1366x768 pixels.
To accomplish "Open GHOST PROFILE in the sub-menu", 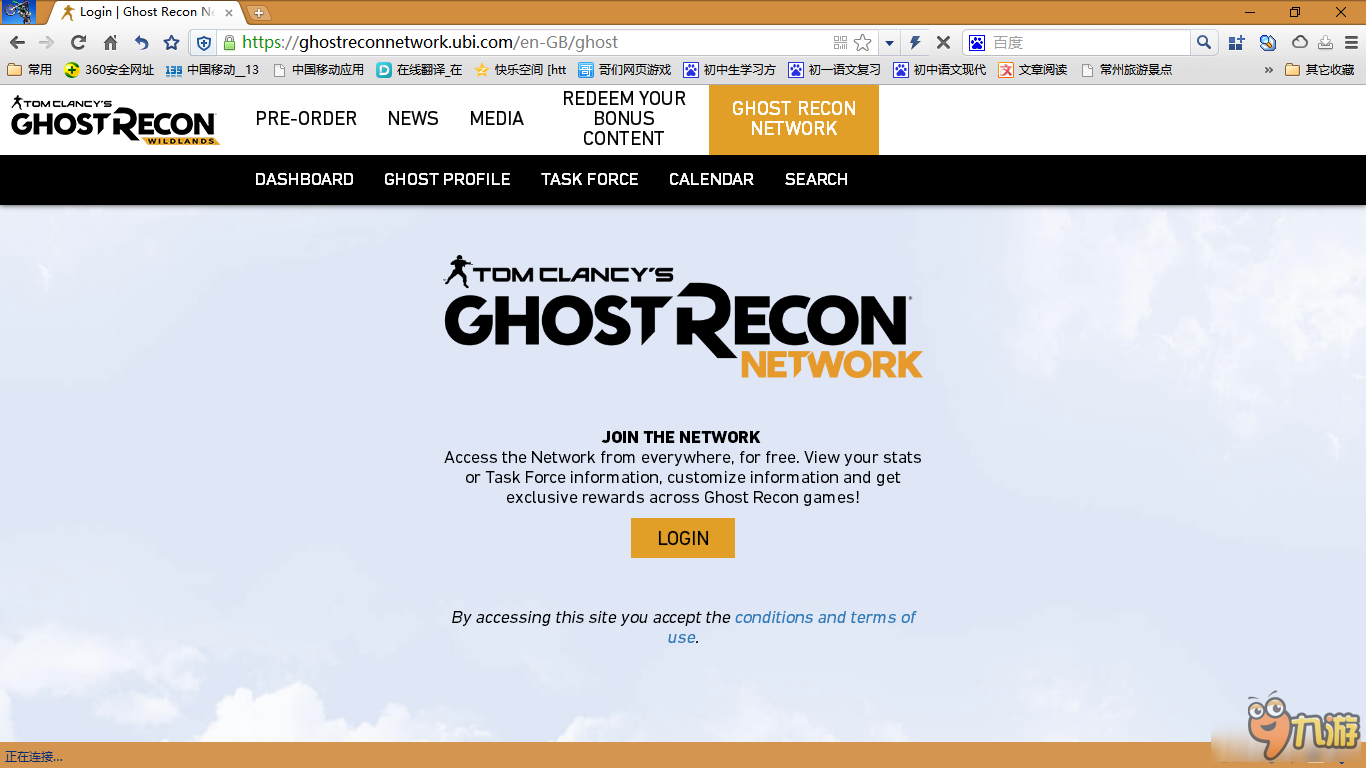I will [x=447, y=179].
